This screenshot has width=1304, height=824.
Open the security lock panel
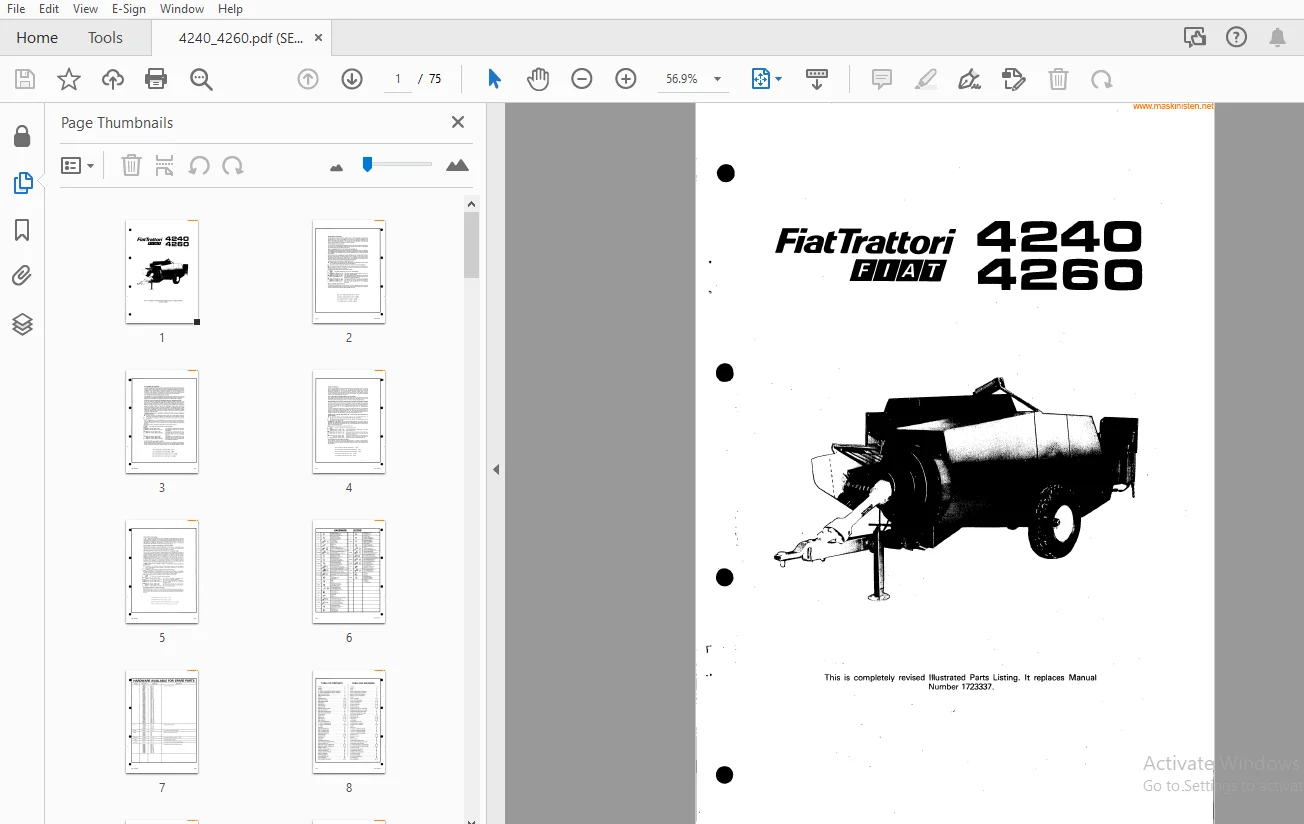point(22,136)
